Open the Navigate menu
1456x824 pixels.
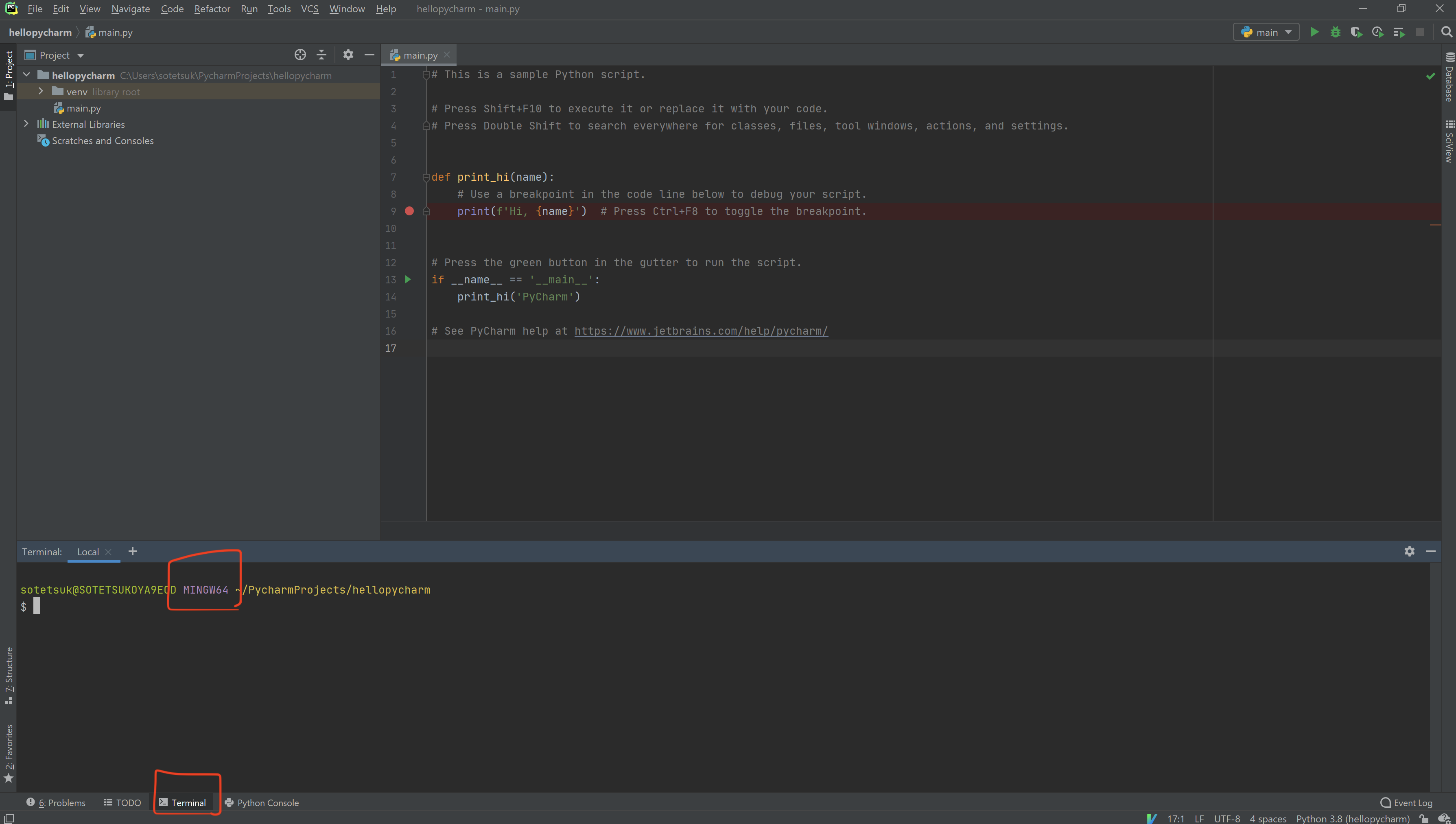[x=131, y=9]
